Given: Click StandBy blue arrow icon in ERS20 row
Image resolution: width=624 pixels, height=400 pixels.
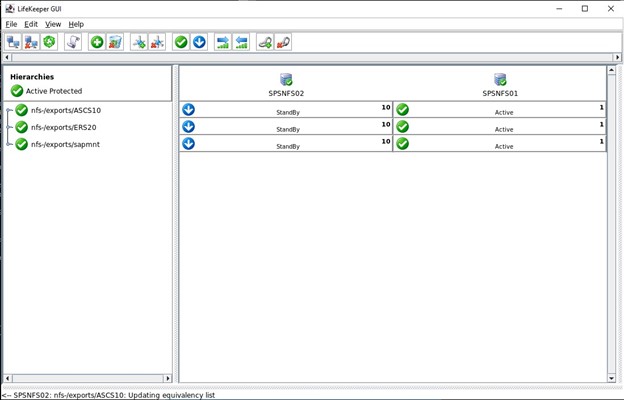Looking at the screenshot, I should coord(188,126).
